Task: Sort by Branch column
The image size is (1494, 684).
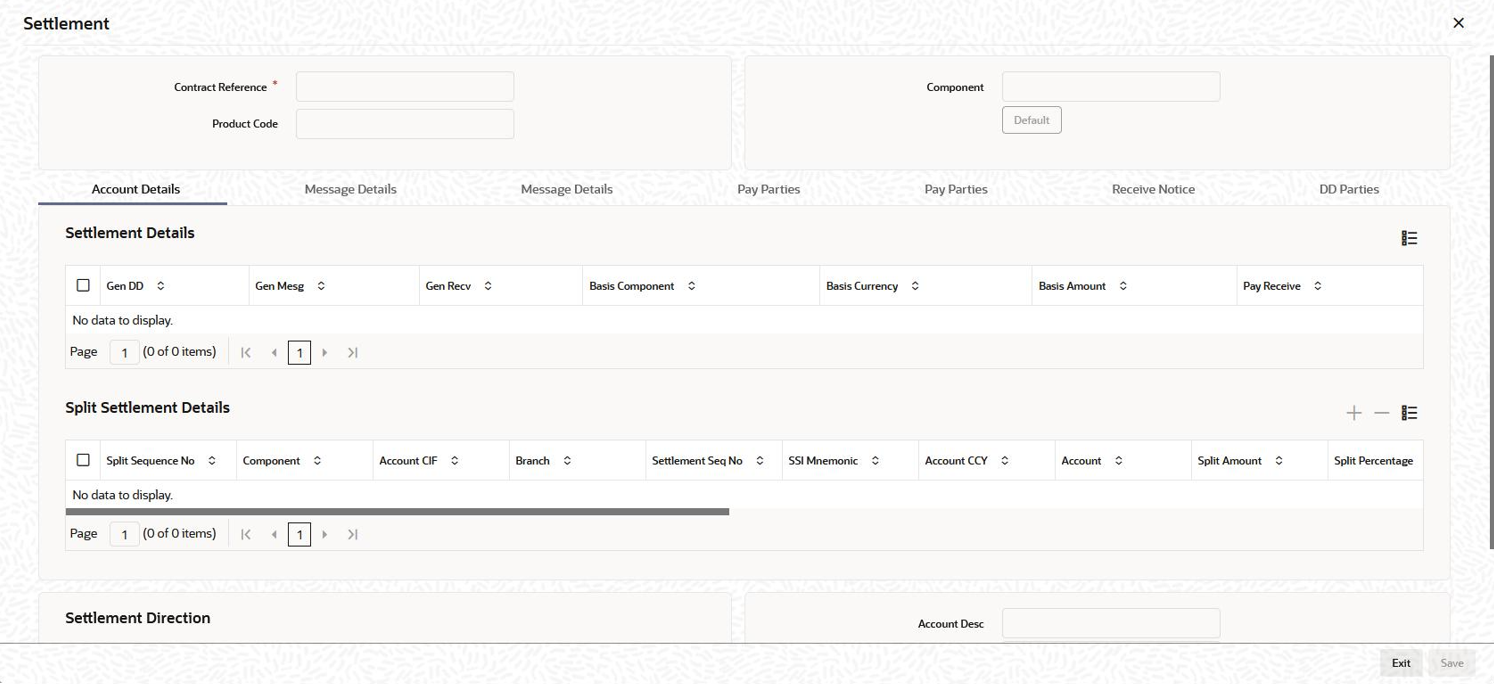Action: click(567, 461)
